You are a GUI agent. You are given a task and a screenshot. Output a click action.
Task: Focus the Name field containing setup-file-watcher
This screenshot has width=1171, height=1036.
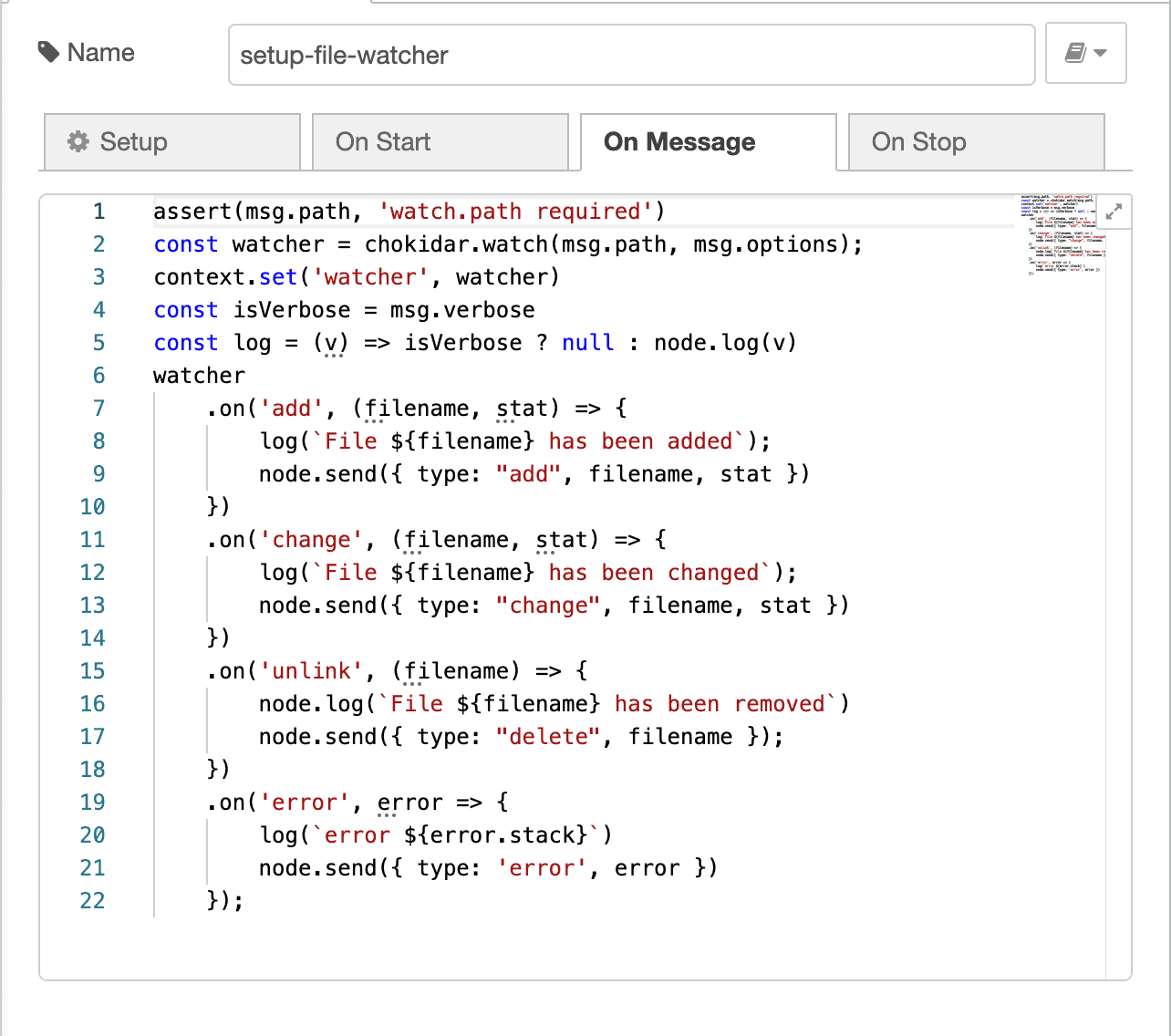tap(631, 56)
